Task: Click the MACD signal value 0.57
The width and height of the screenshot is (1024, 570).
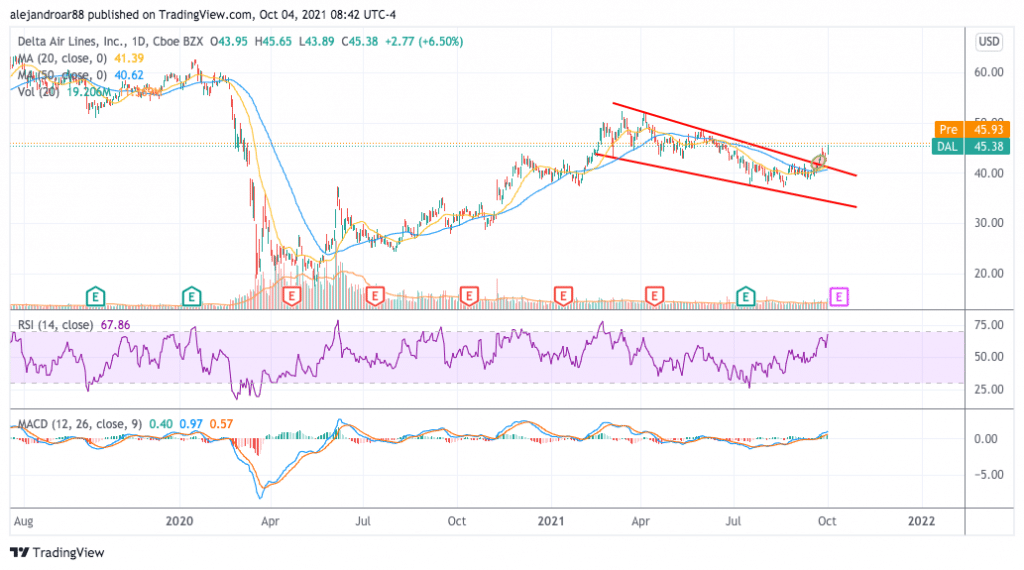Action: tap(221, 424)
